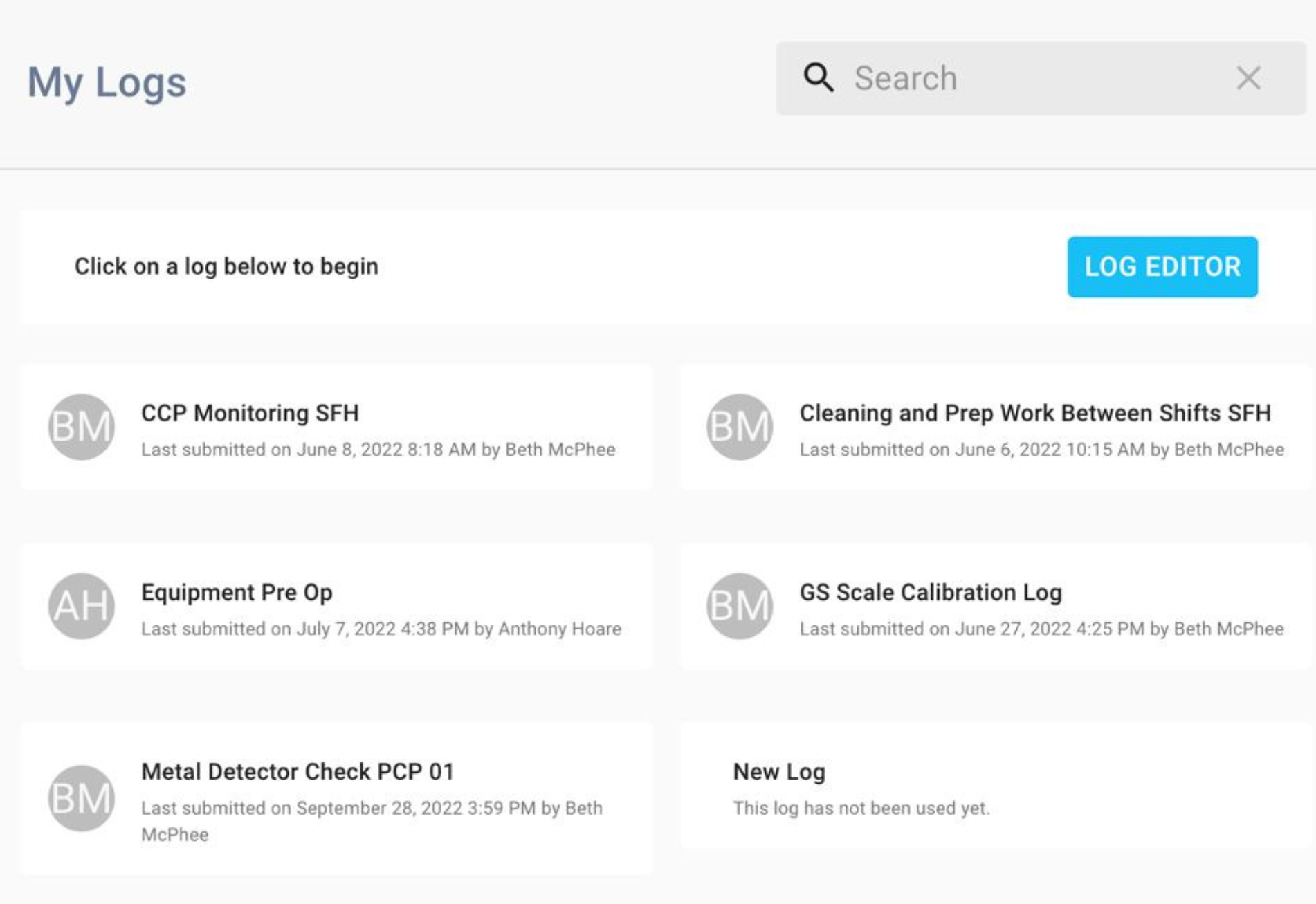
Task: Click BM avatar beside CCP Monitoring SFH
Action: (x=81, y=427)
